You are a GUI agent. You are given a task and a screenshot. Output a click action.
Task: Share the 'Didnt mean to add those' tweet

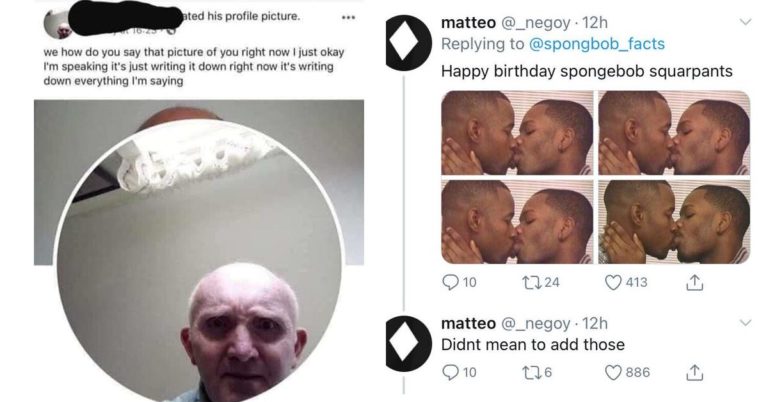point(692,372)
